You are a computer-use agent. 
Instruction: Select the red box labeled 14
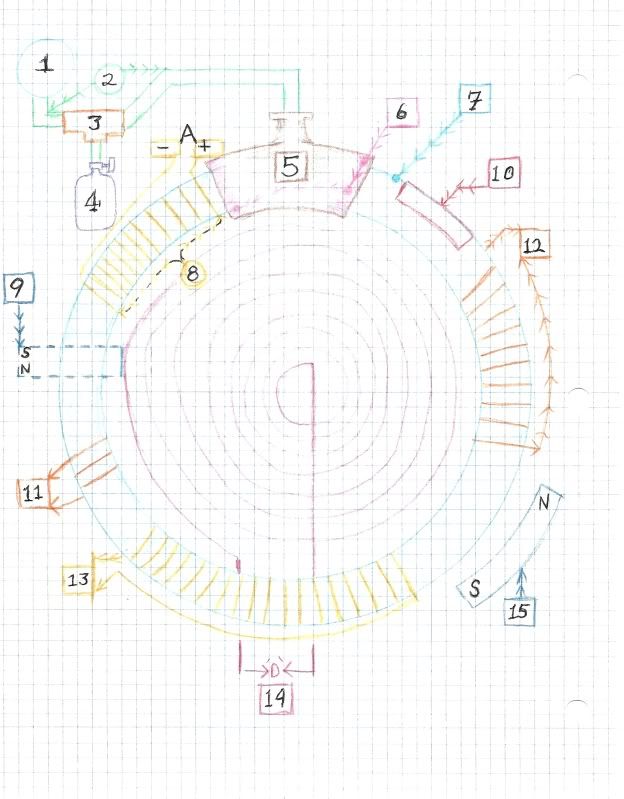click(275, 698)
